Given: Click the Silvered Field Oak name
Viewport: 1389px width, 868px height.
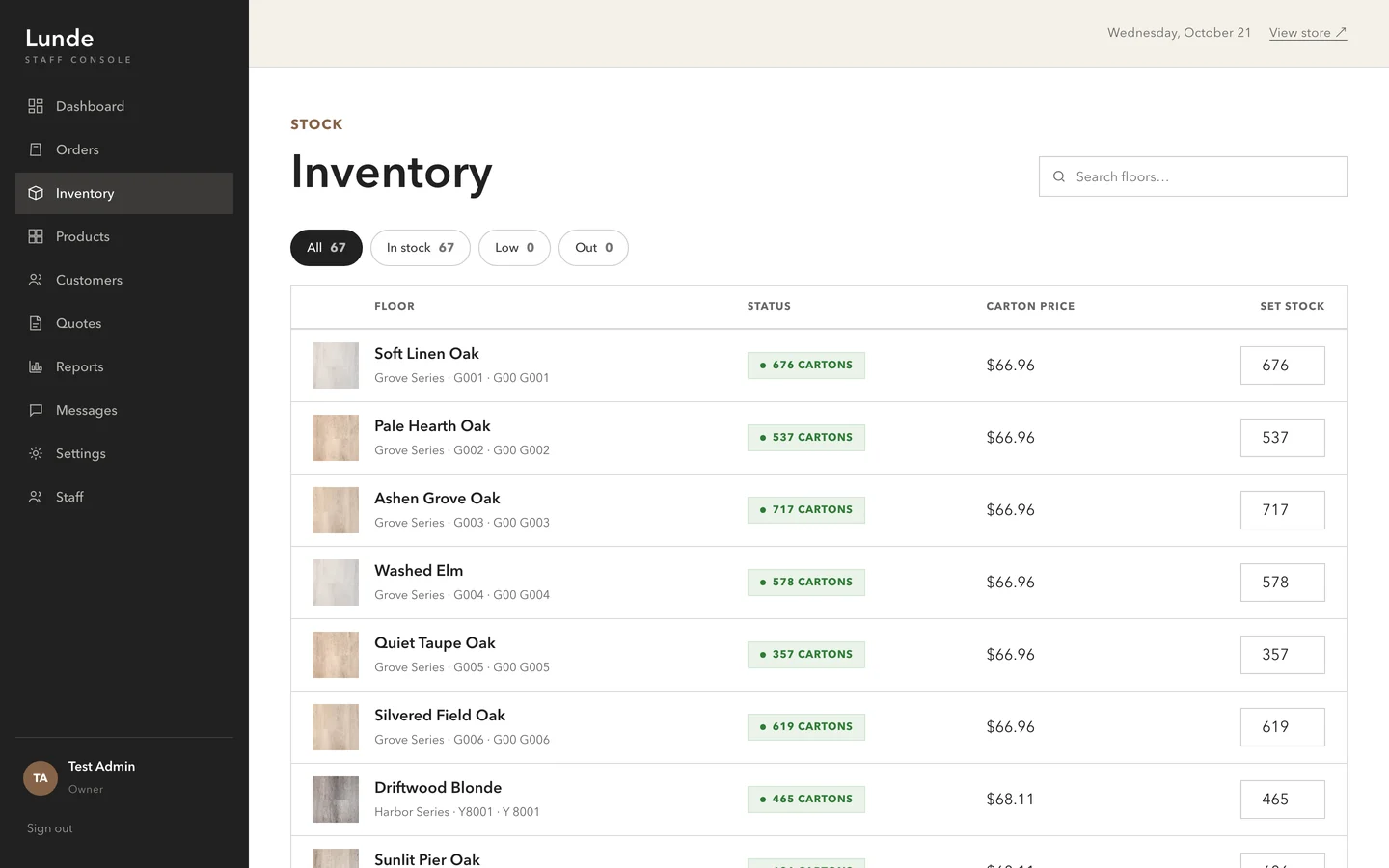Looking at the screenshot, I should pyautogui.click(x=440, y=716).
